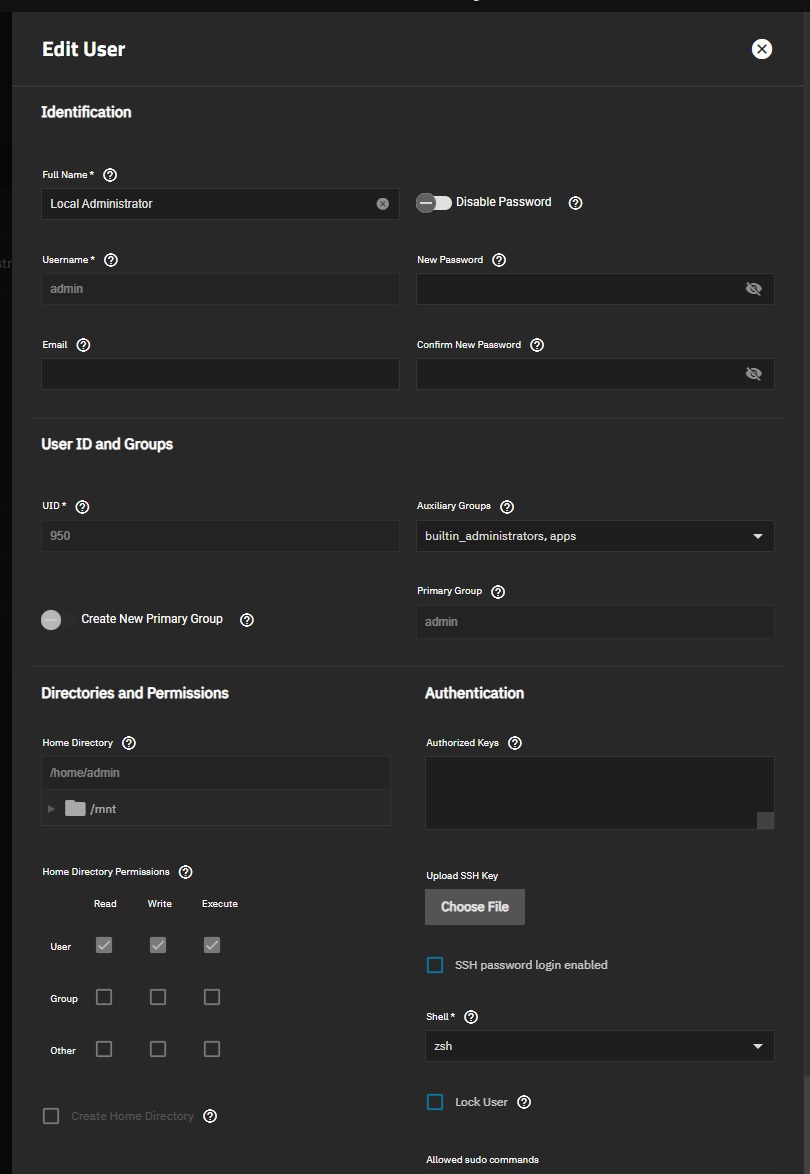810x1174 pixels.
Task: Show help for Disable Password
Action: [576, 203]
